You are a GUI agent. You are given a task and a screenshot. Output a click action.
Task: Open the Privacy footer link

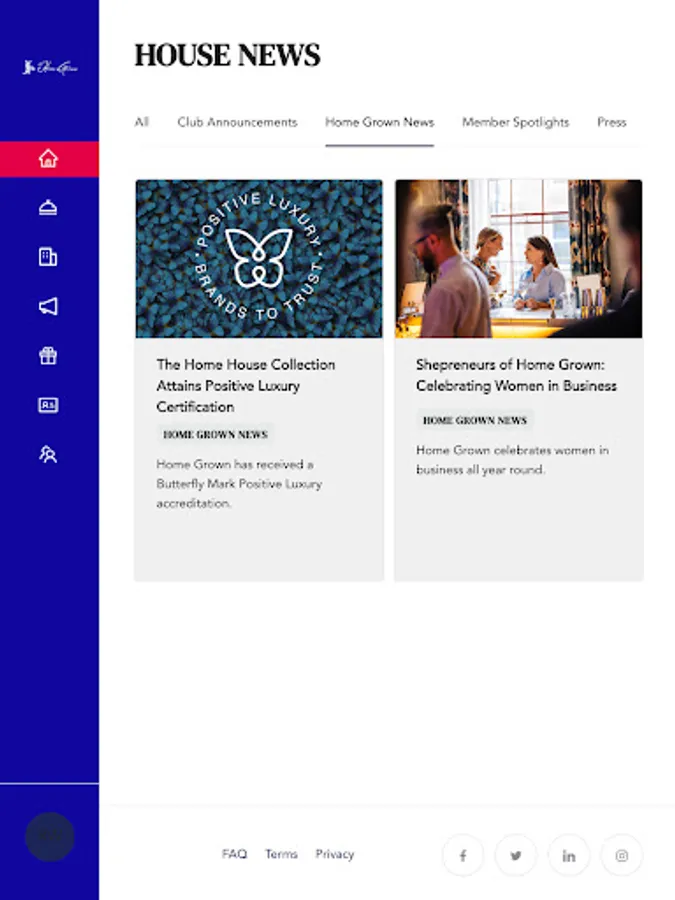tap(335, 854)
